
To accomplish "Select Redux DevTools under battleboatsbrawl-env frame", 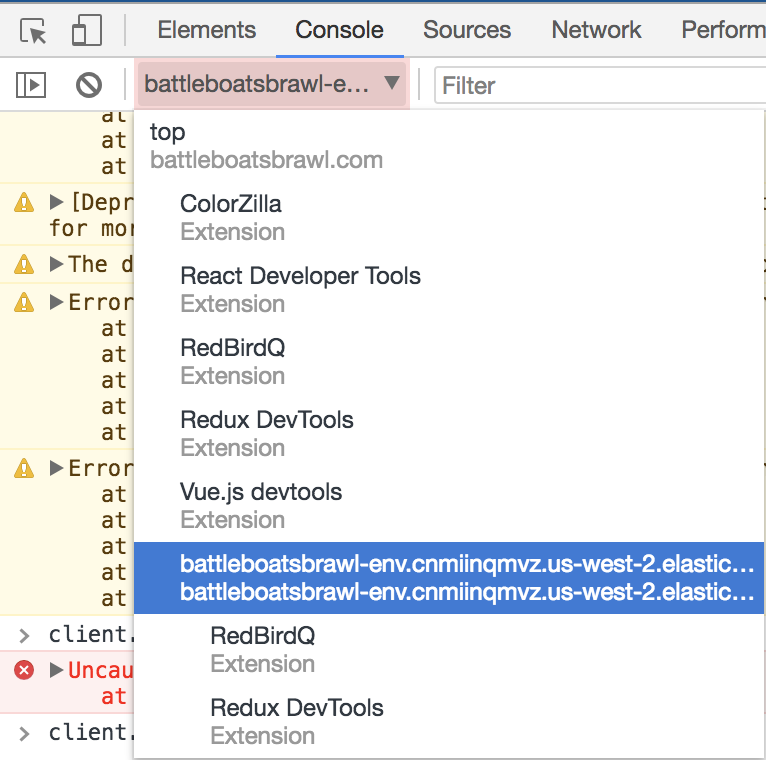I will (x=449, y=721).
